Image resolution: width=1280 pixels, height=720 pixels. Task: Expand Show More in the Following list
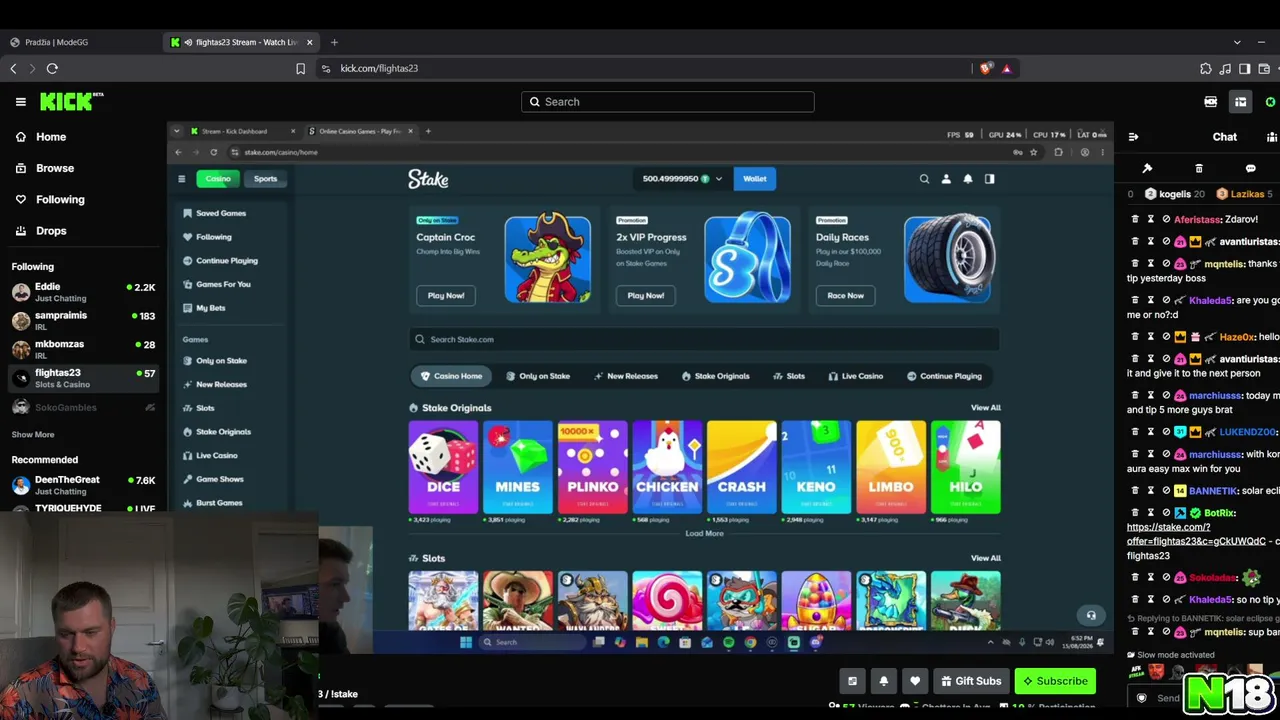pyautogui.click(x=33, y=435)
